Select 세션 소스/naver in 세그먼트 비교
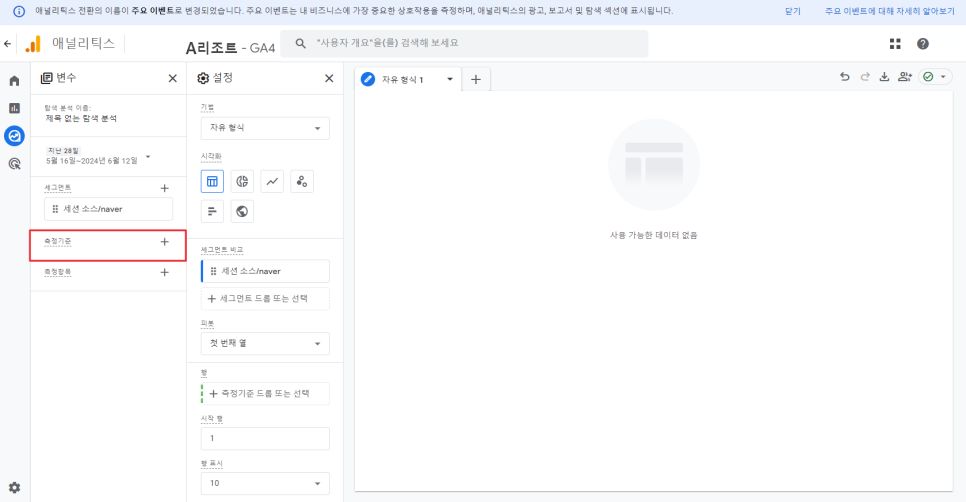966x502 pixels. tap(265, 271)
